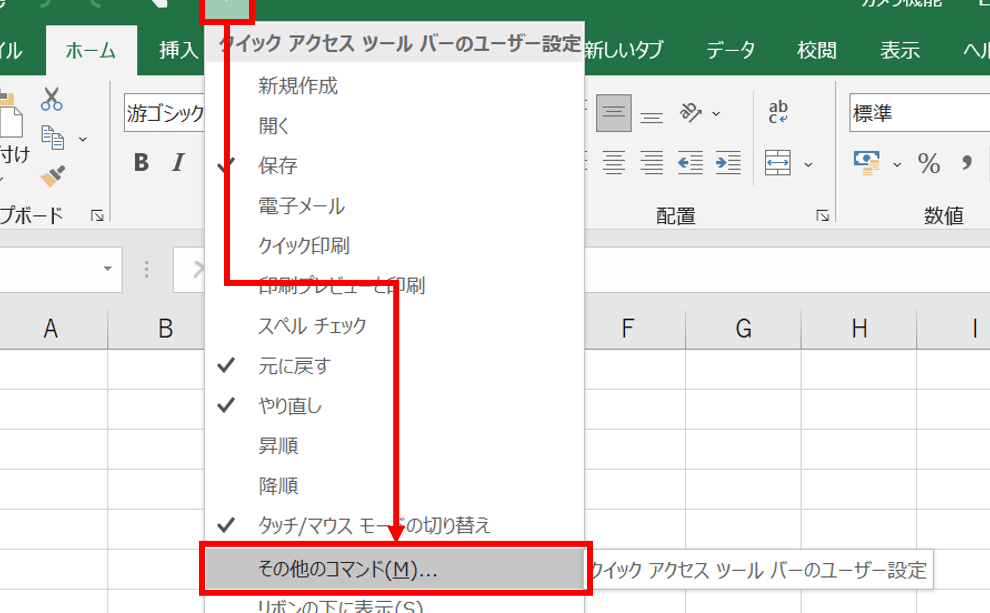Select the Format Painter brush icon
The height and width of the screenshot is (613, 990).
click(52, 177)
